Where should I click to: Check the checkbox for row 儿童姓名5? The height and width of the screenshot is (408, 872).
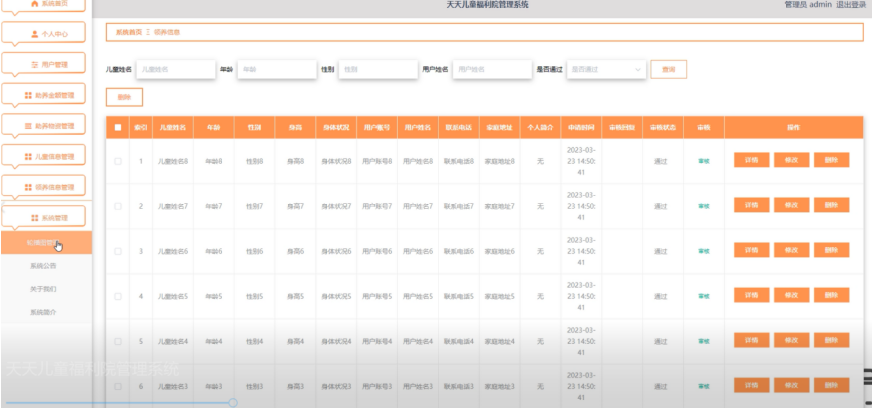pyautogui.click(x=118, y=296)
